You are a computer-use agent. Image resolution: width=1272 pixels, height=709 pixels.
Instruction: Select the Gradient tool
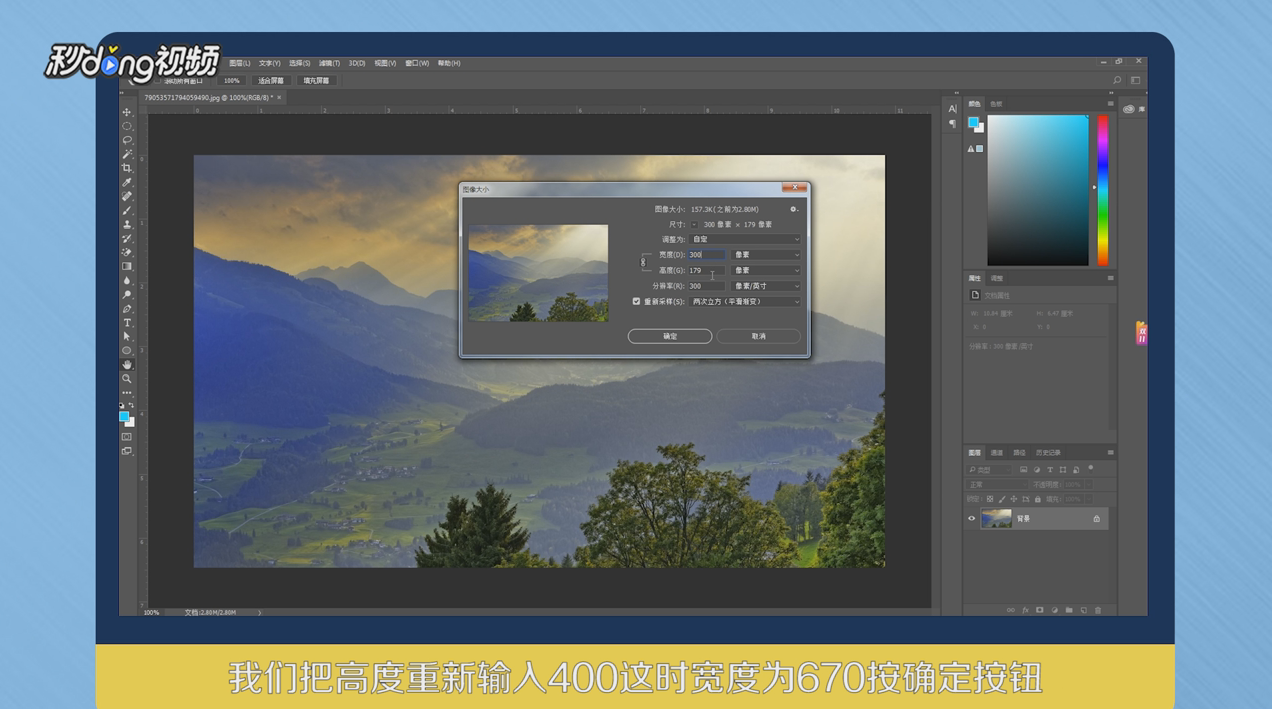[127, 266]
